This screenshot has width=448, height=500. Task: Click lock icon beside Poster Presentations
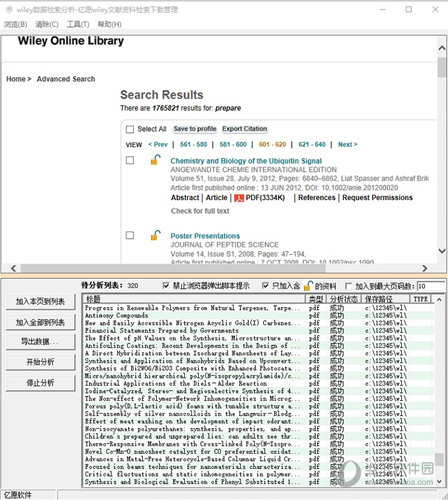(x=155, y=235)
